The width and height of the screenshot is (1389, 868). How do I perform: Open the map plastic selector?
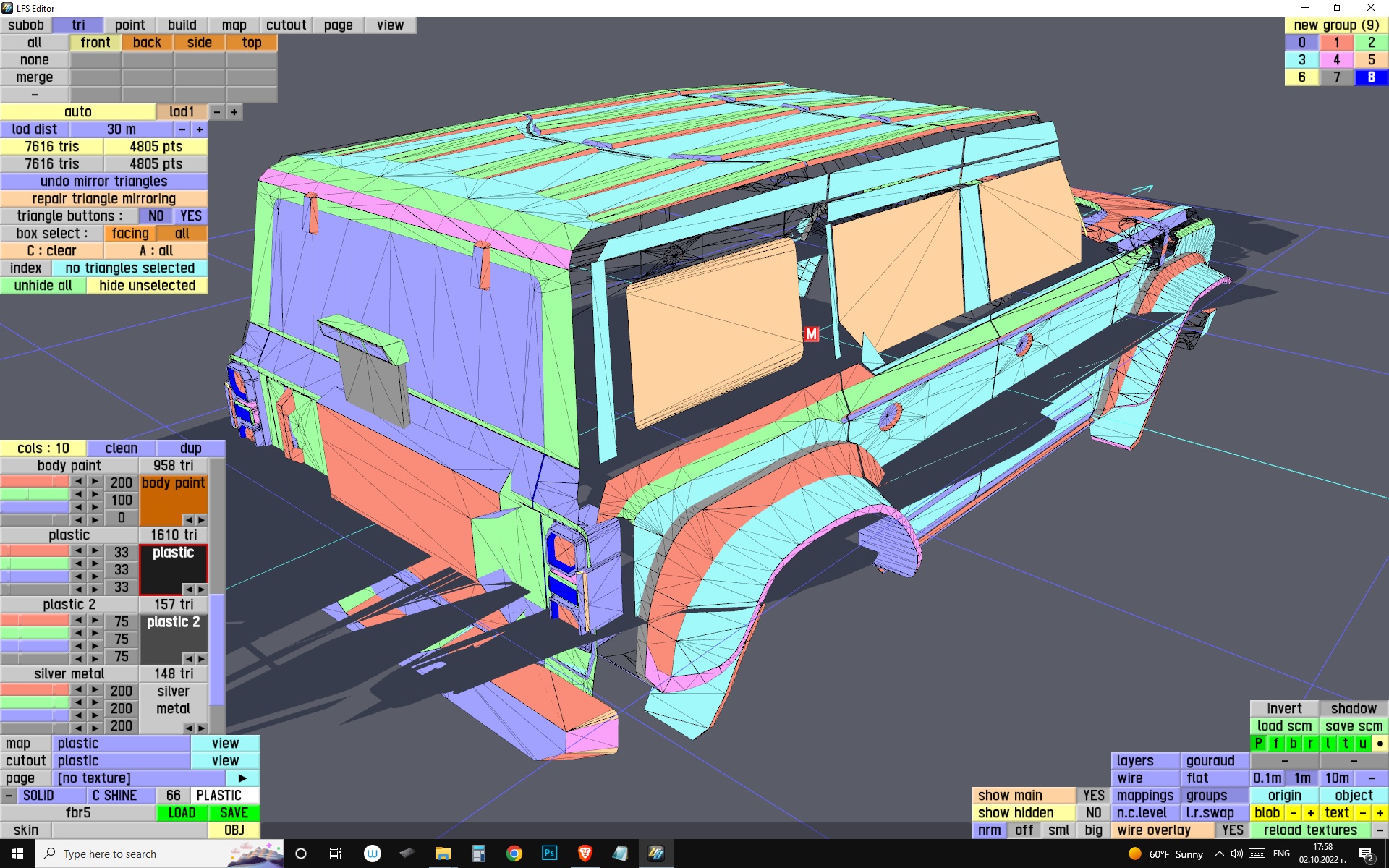coord(121,744)
